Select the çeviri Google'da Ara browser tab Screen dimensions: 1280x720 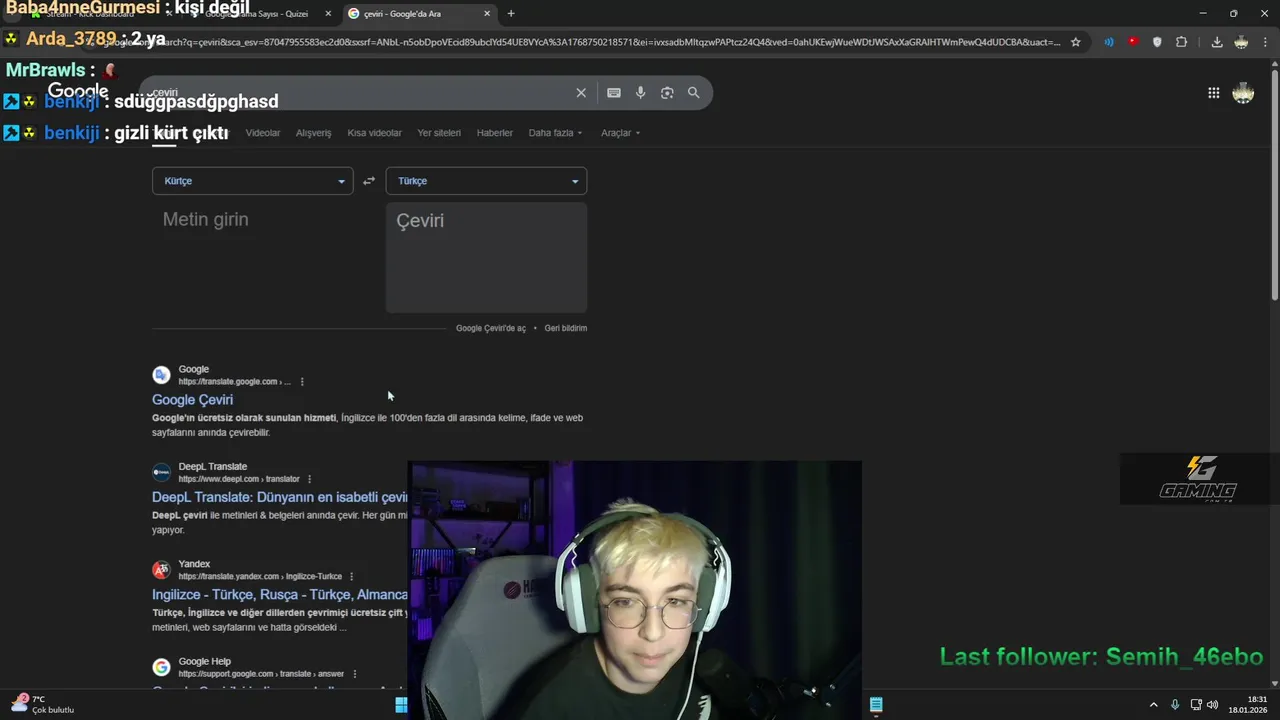(x=420, y=14)
